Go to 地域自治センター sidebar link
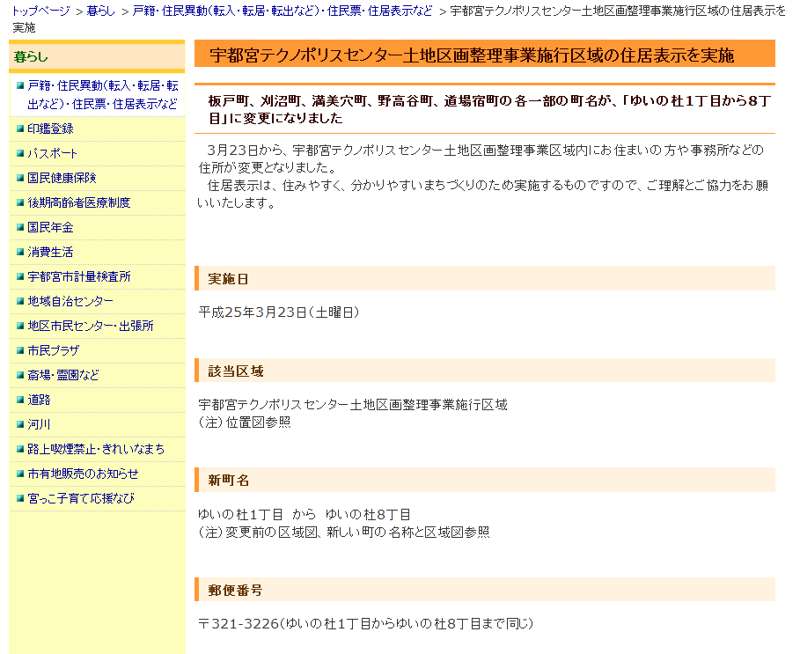 70,301
